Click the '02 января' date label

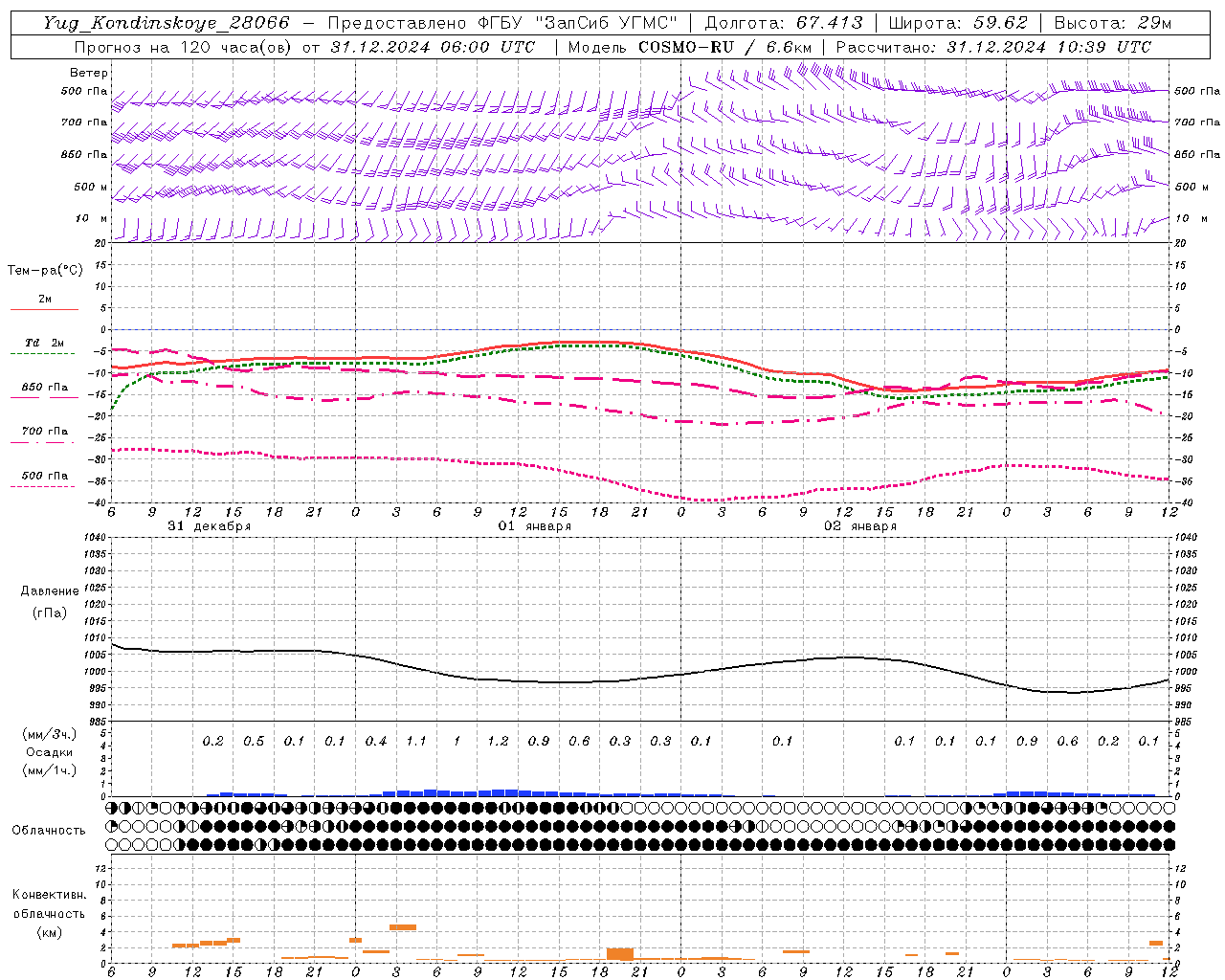click(x=860, y=526)
